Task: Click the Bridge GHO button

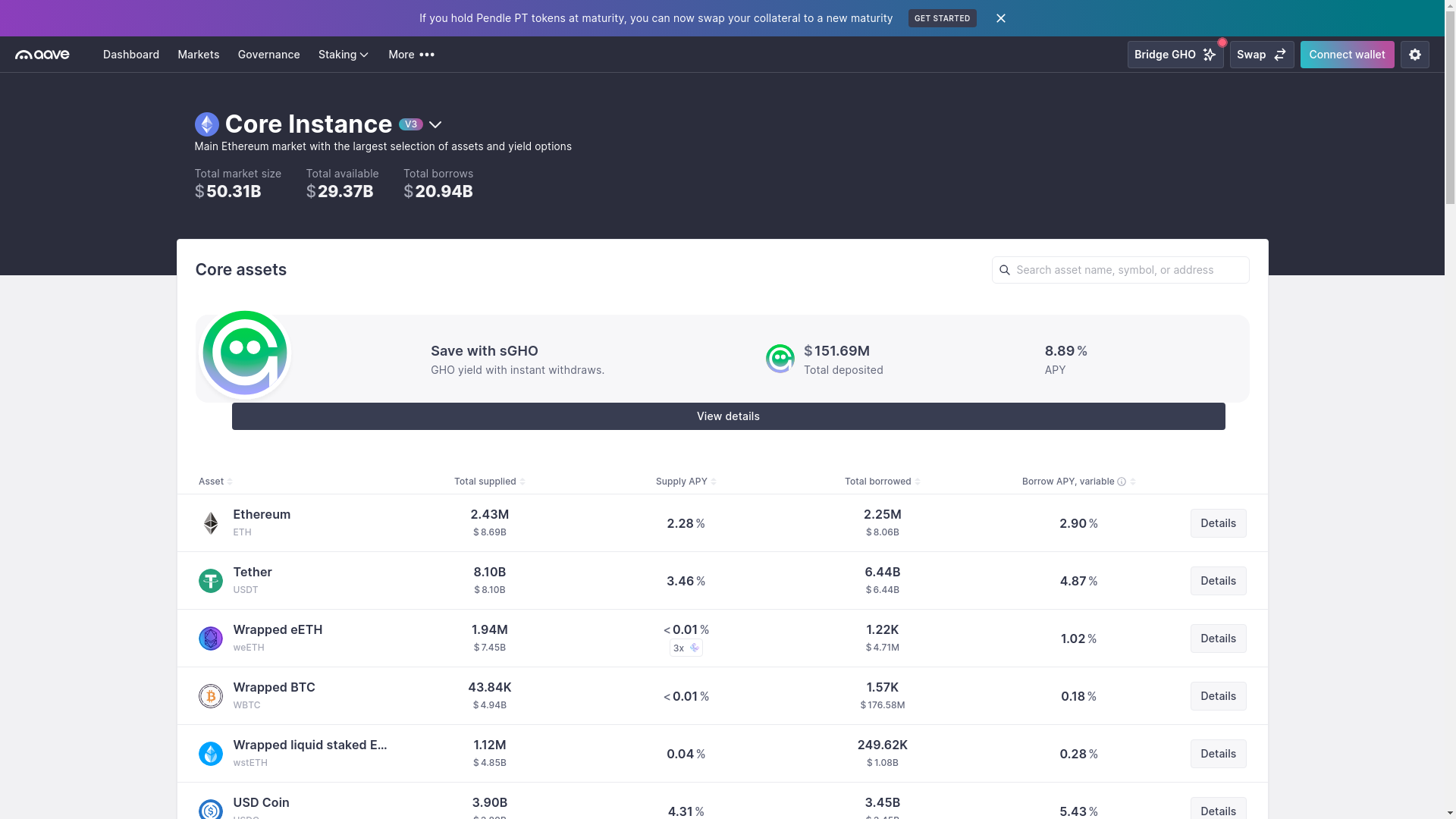Action: 1175,55
